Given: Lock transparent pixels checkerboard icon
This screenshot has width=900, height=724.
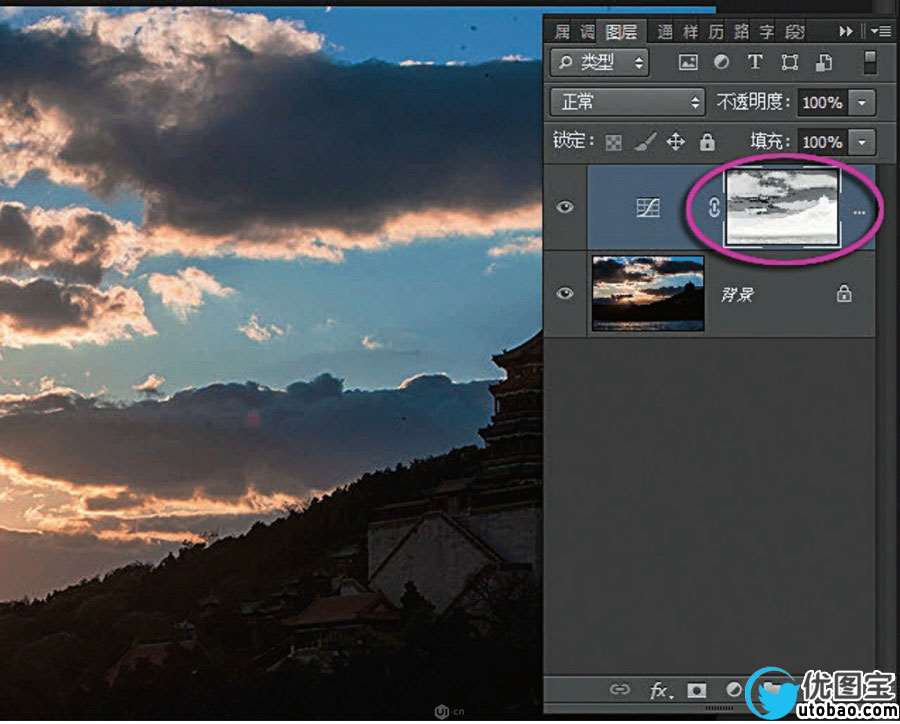Looking at the screenshot, I should pos(613,142).
